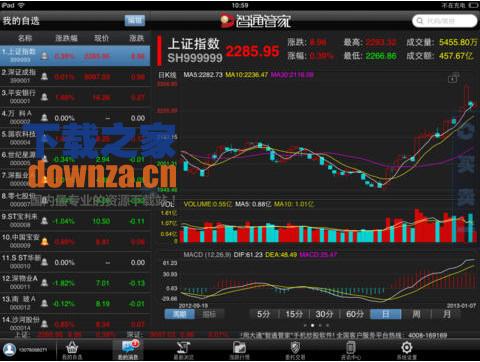Viewport: 480px width, 362px height.
Task: Click the search magnifier icon
Action: [x=420, y=21]
